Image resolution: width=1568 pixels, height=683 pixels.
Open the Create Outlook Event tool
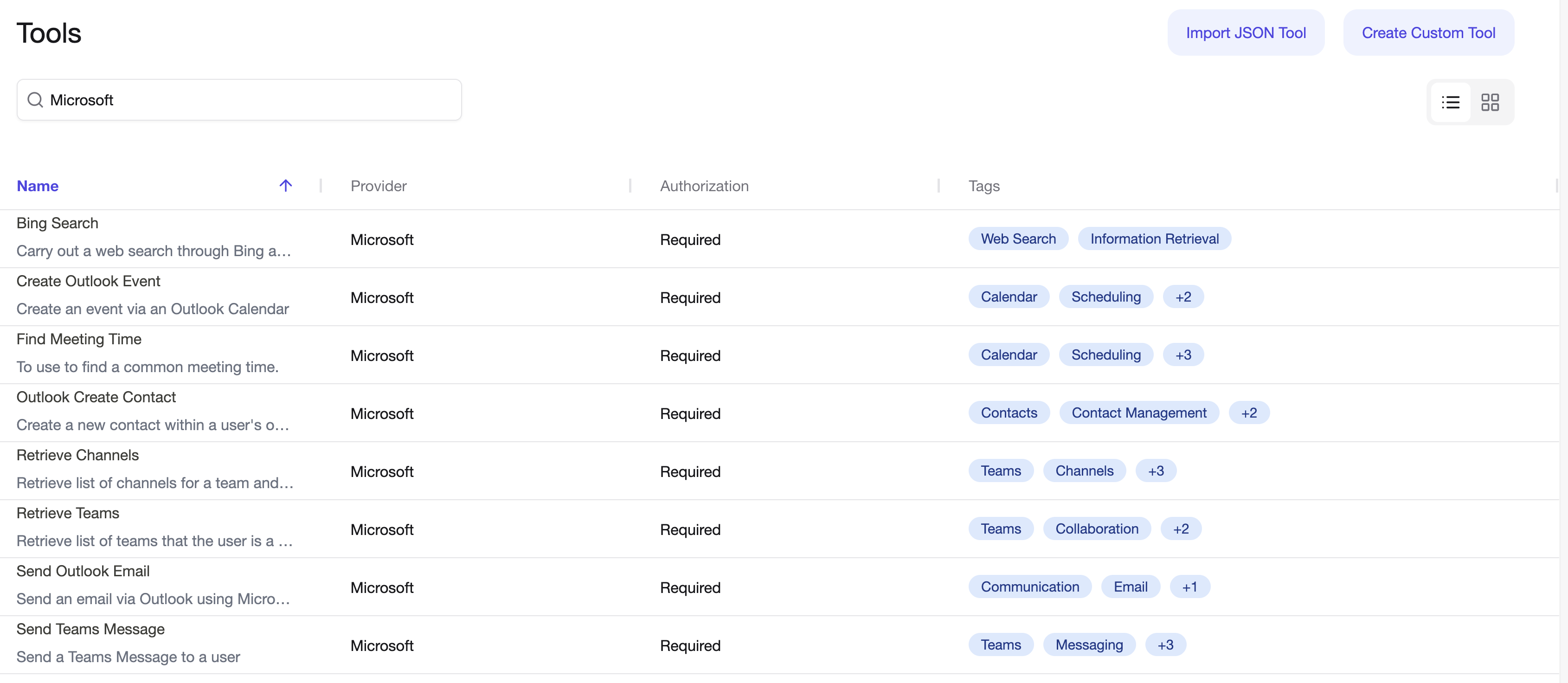point(88,281)
